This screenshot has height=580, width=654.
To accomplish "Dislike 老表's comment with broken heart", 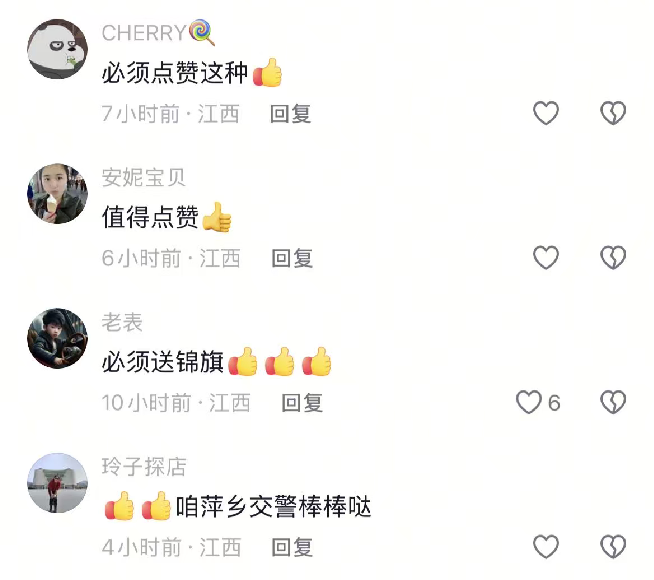I will [x=613, y=402].
